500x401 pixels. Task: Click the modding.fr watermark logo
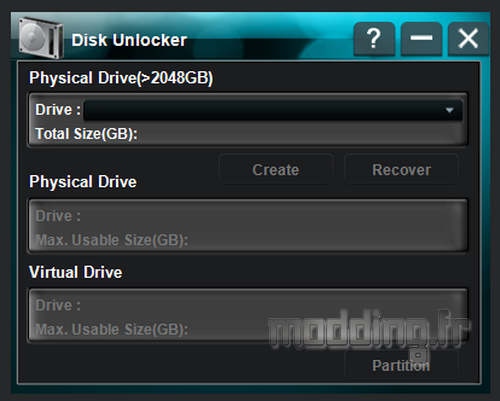(369, 333)
